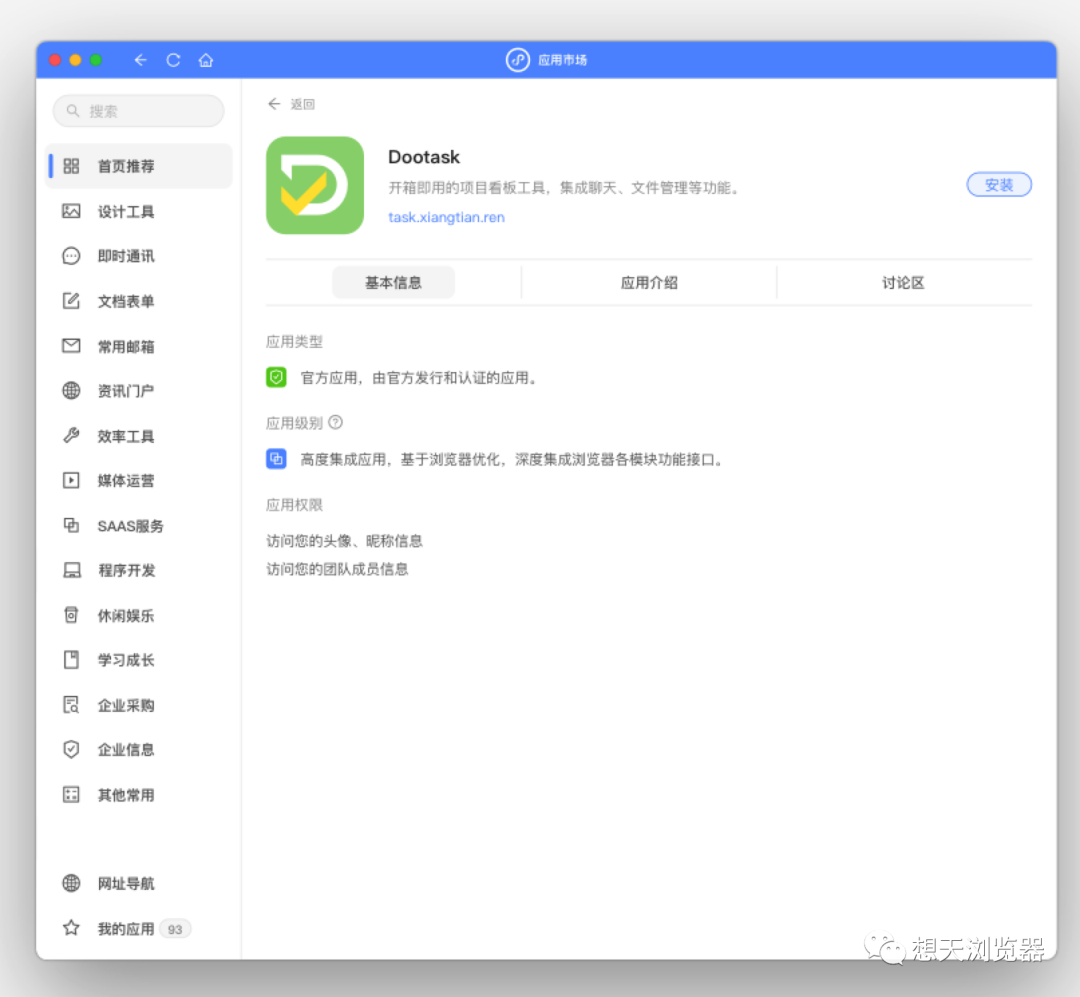
Task: Open task.xiangtian.ren link
Action: click(x=446, y=217)
